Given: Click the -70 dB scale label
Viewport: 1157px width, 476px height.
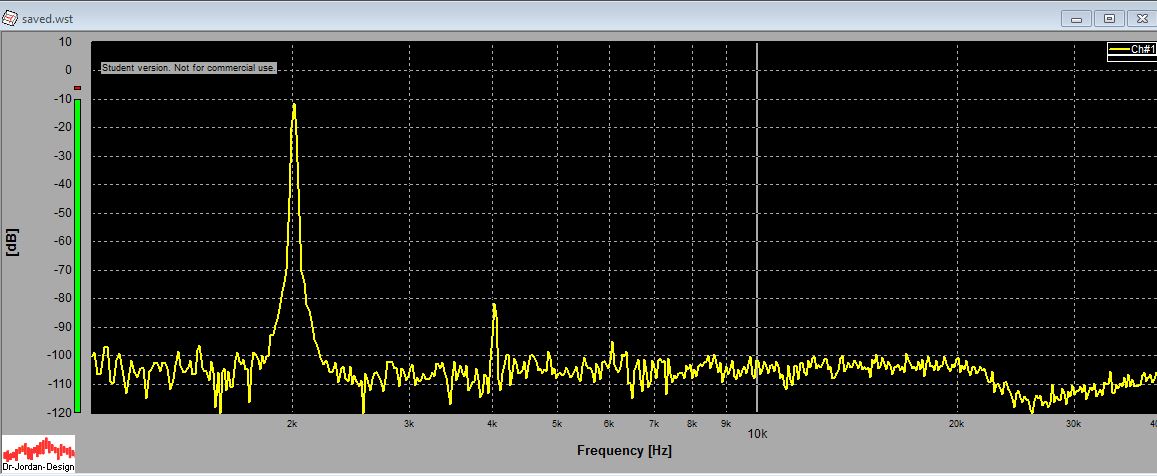Looking at the screenshot, I should point(63,270).
